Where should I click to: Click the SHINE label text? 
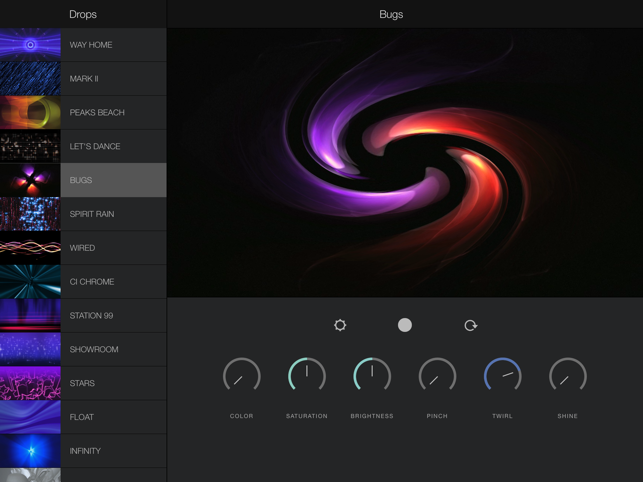[x=568, y=416]
